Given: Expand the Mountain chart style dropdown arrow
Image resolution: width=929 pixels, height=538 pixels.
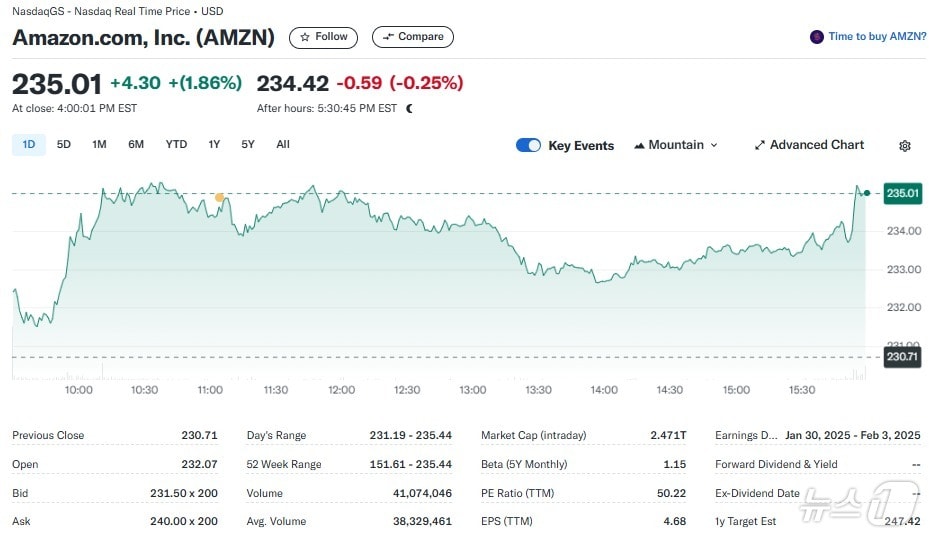Looking at the screenshot, I should coord(714,146).
